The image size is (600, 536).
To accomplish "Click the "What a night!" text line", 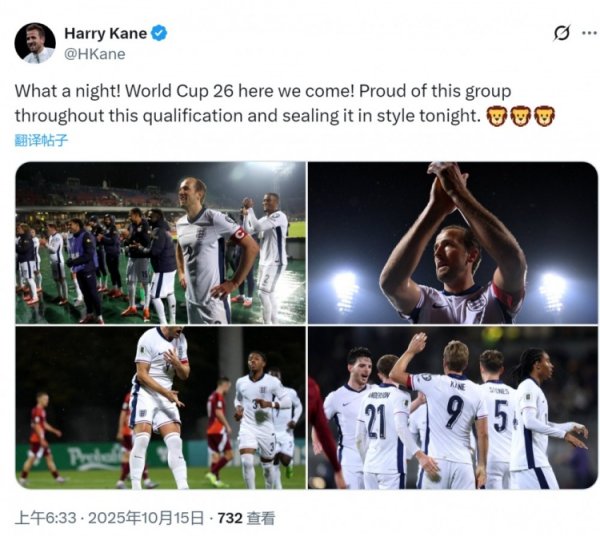I will coord(76,90).
